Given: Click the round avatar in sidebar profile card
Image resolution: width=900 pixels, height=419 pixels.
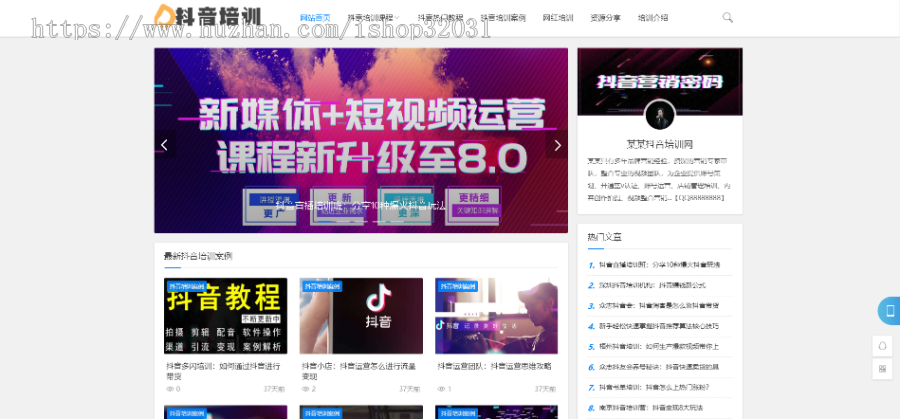Looking at the screenshot, I should pos(660,115).
